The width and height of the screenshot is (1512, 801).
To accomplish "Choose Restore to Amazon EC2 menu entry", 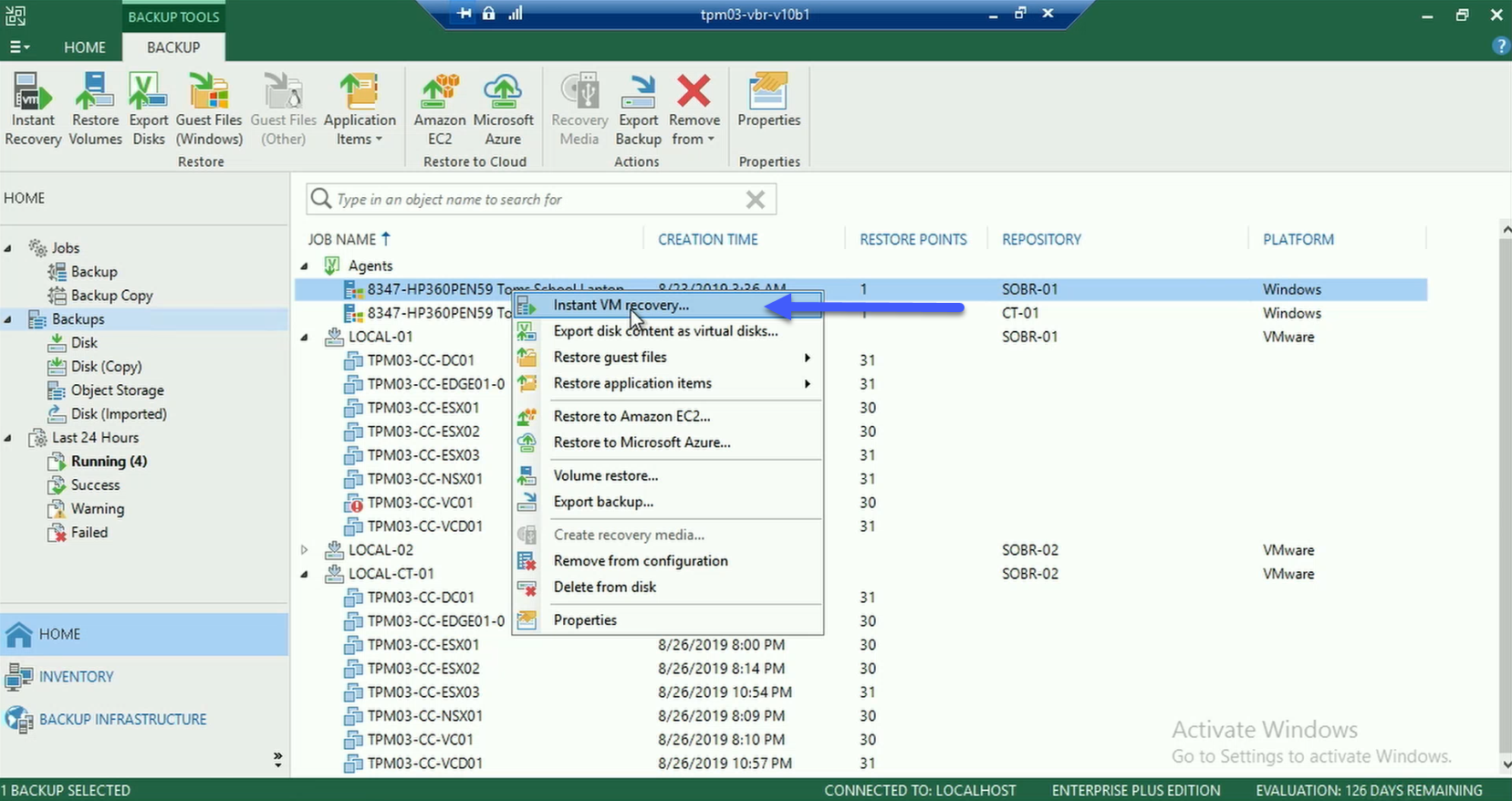I will (x=667, y=416).
